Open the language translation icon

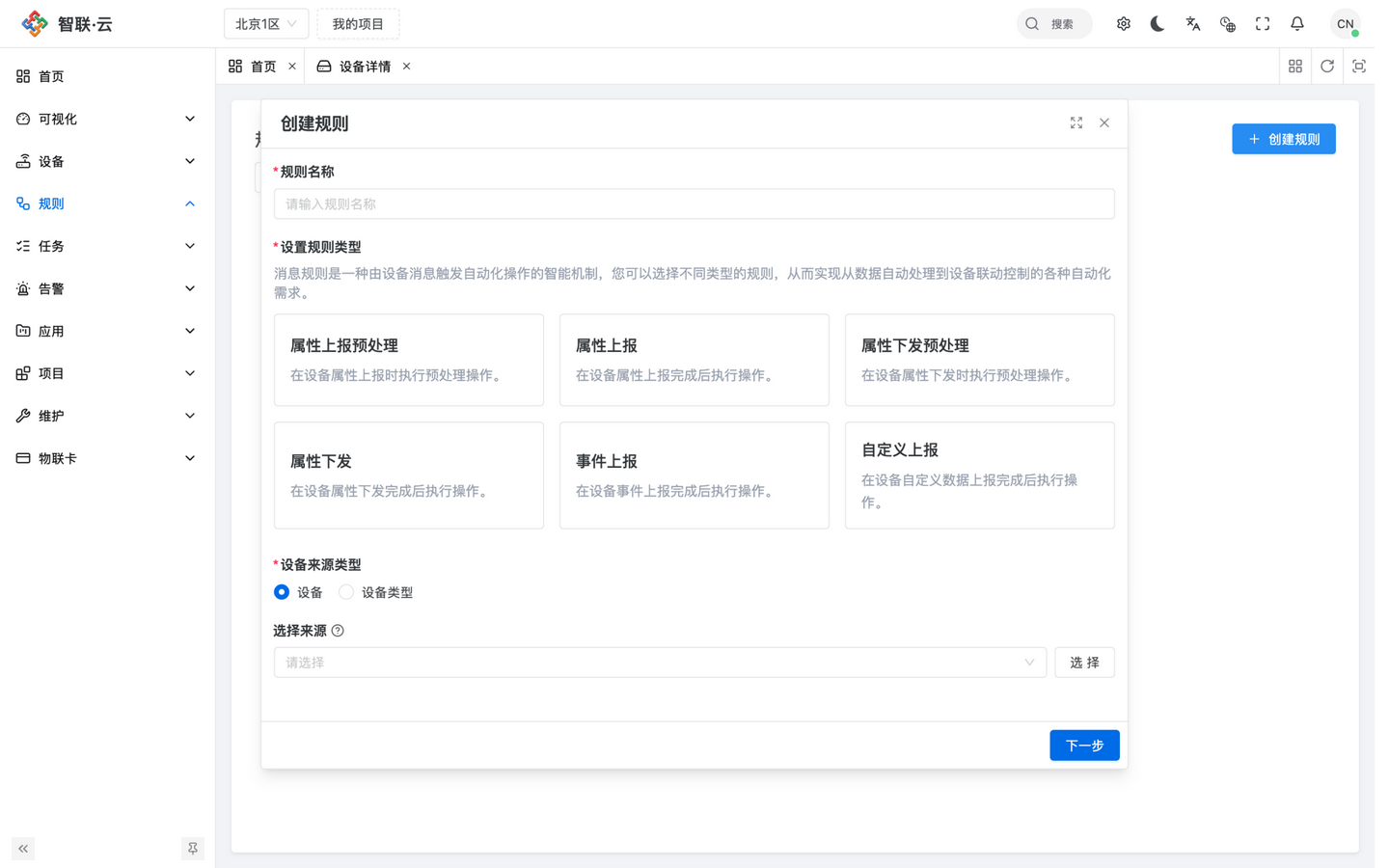pyautogui.click(x=1193, y=24)
